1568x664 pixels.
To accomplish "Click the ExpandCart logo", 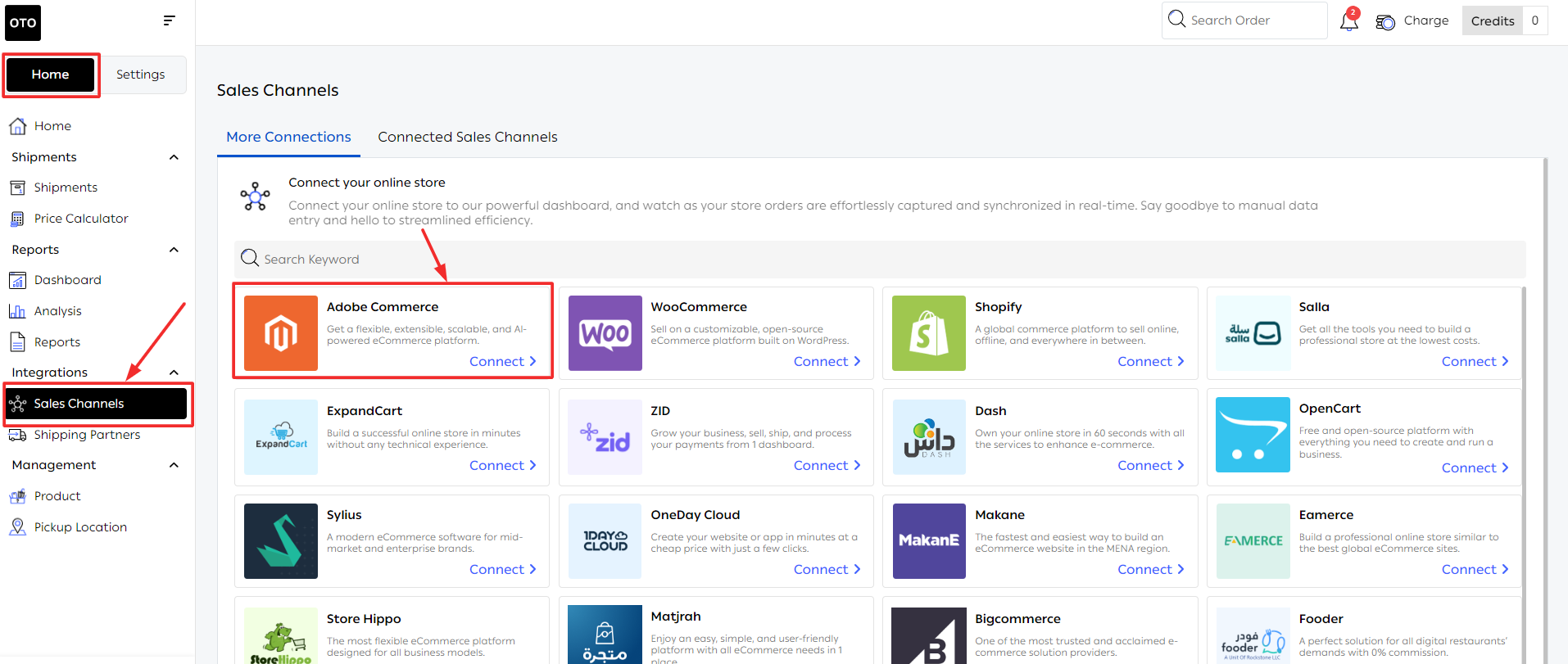I will point(281,437).
